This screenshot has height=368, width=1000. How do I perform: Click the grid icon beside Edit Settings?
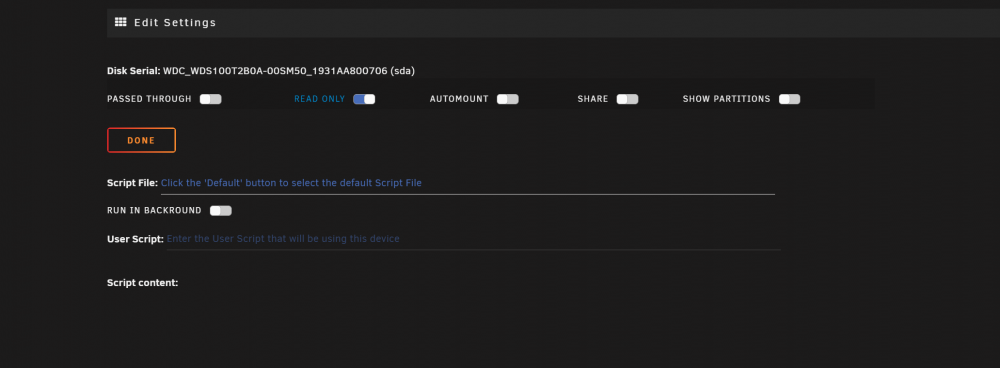(x=121, y=22)
